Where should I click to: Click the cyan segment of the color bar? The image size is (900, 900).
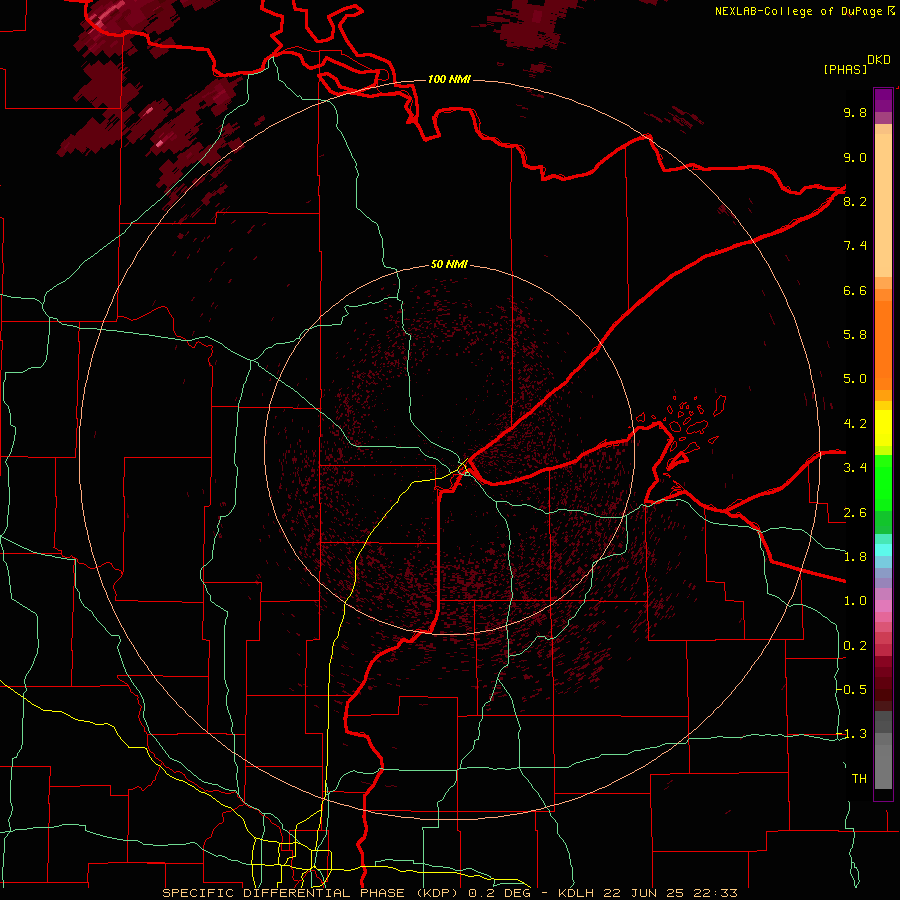pos(883,550)
